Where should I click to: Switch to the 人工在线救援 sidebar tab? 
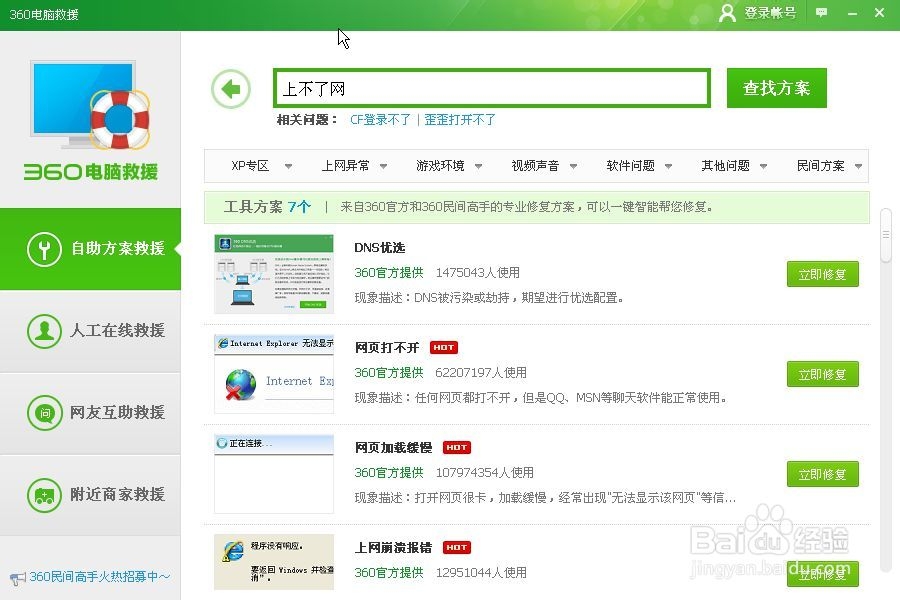click(90, 331)
